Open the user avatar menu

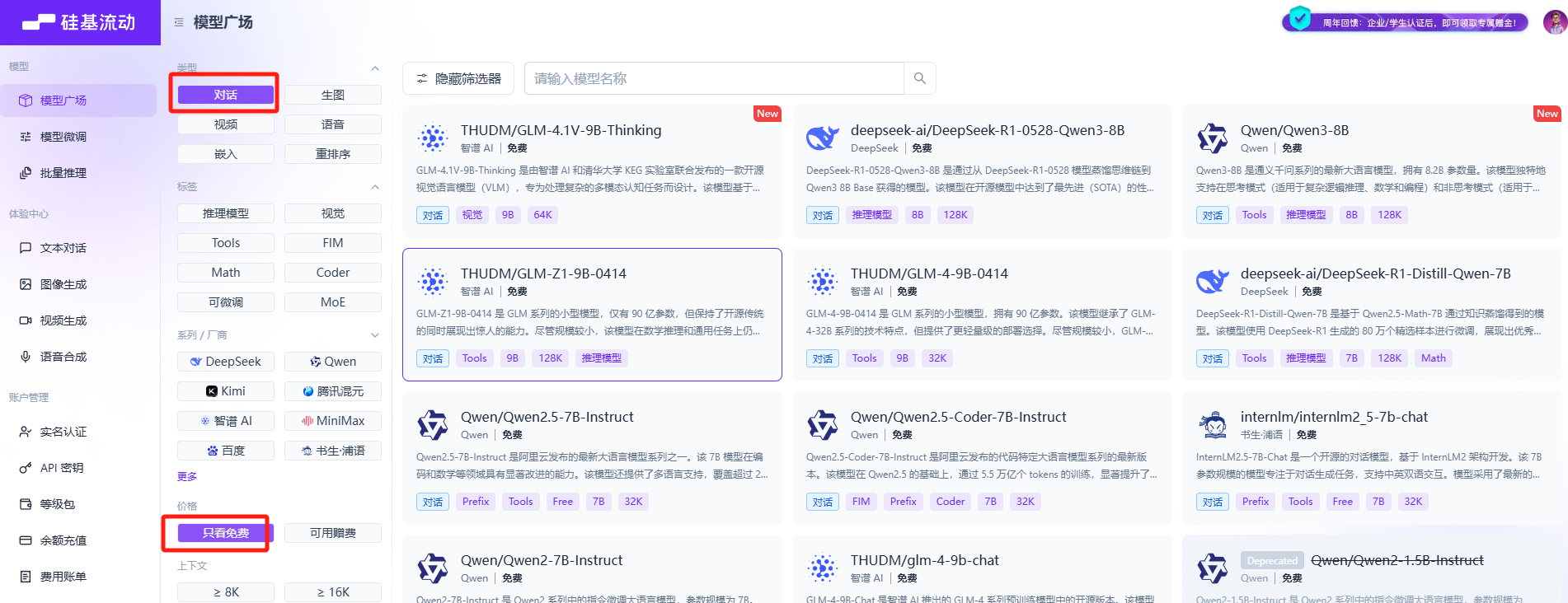tap(1554, 22)
